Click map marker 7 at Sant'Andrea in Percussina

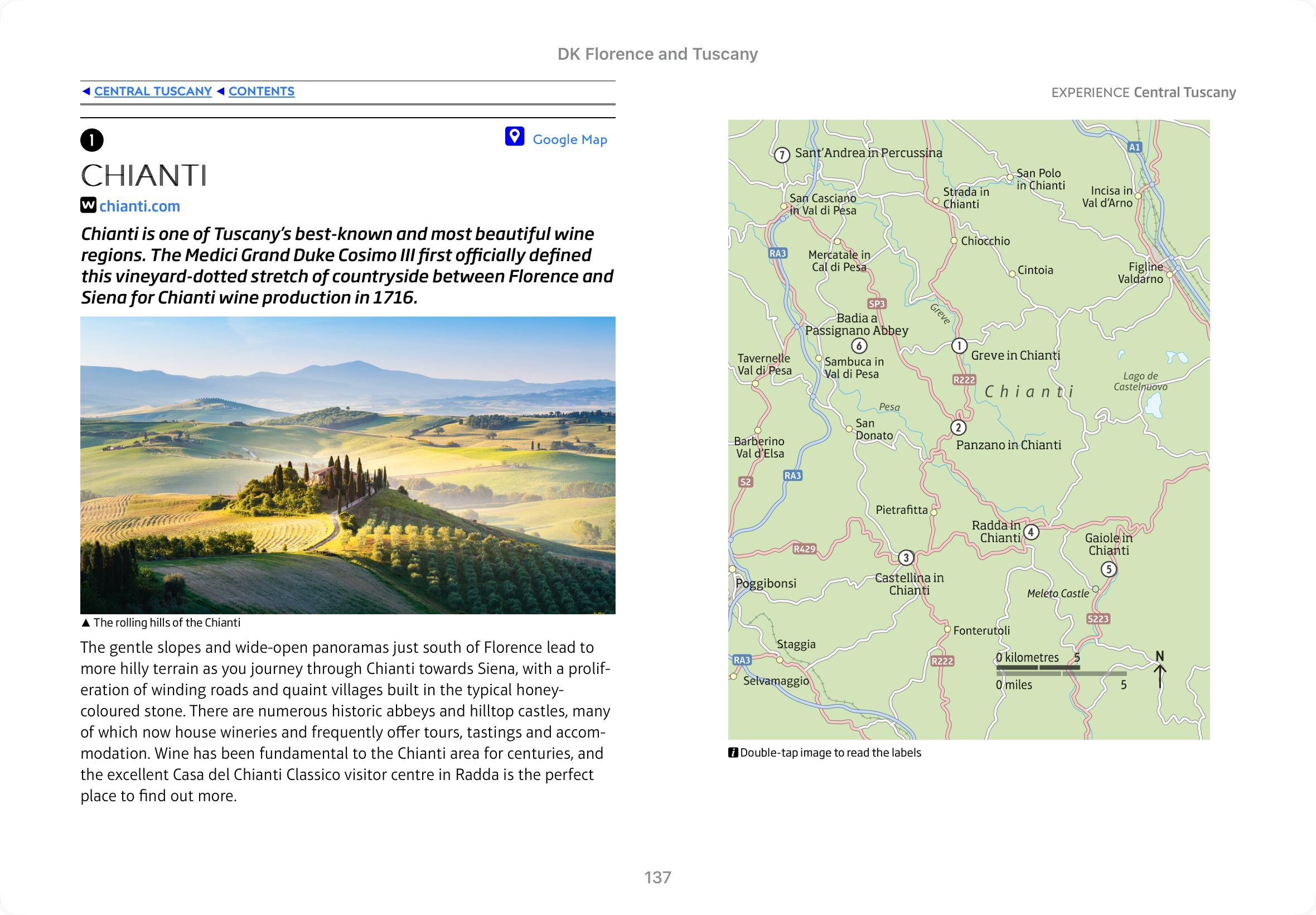781,155
